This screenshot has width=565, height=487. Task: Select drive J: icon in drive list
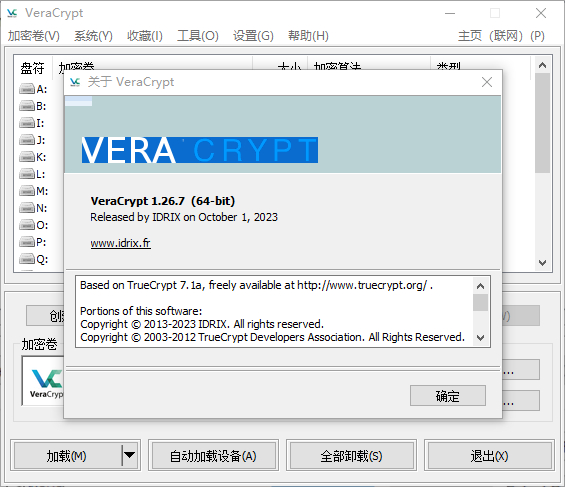click(x=27, y=140)
